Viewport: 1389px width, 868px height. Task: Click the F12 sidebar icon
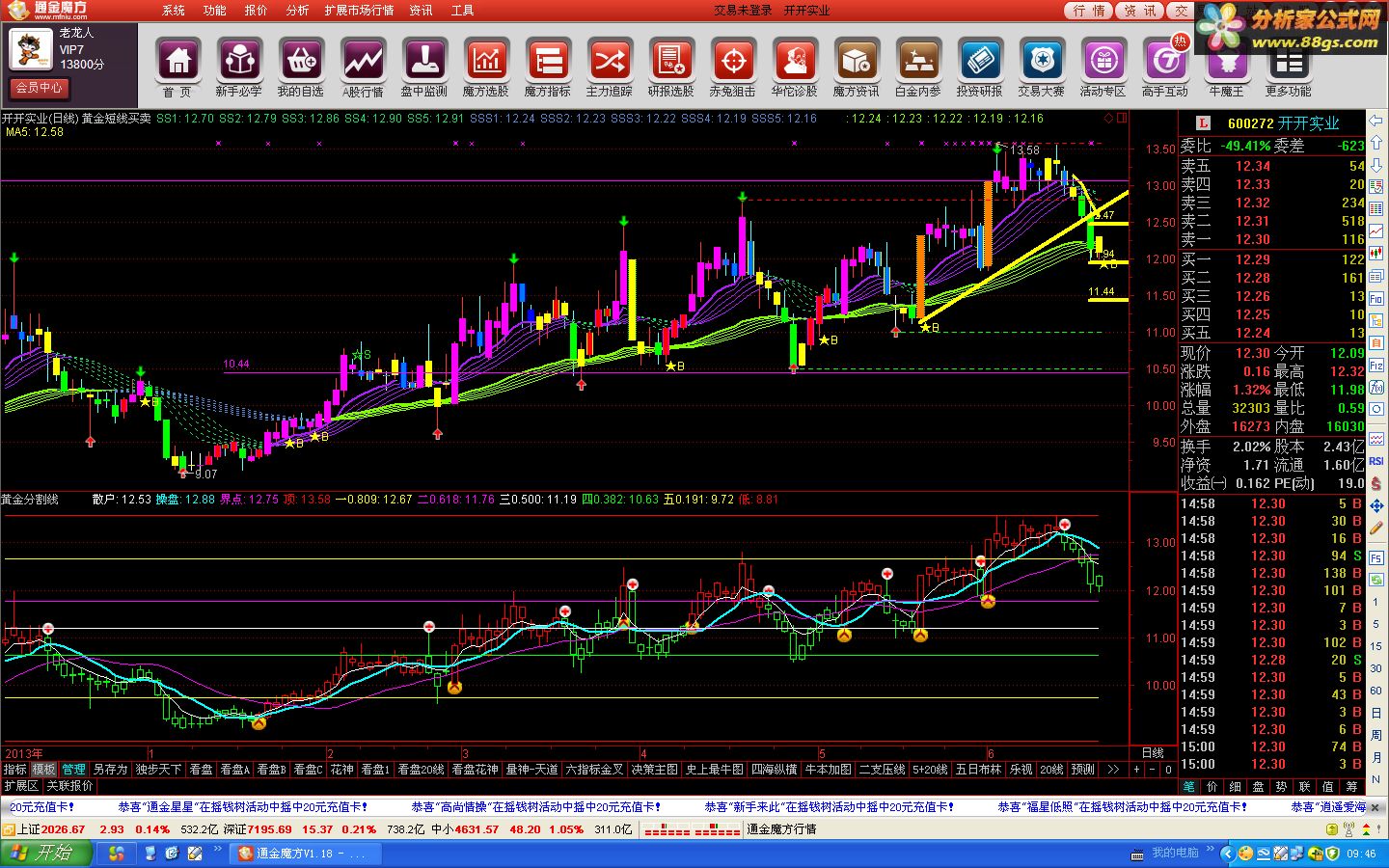pyautogui.click(x=1376, y=366)
